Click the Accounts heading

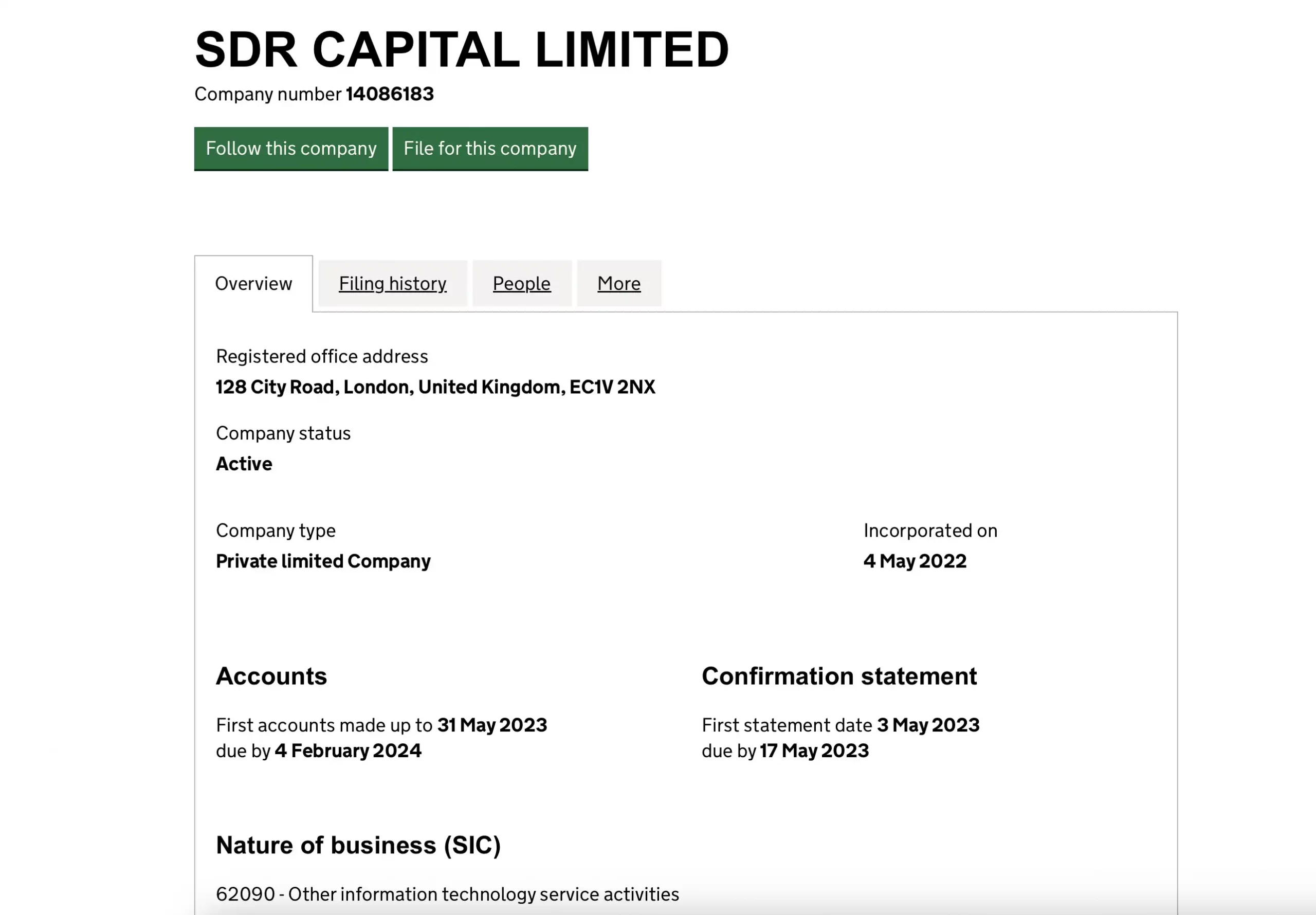tap(272, 676)
